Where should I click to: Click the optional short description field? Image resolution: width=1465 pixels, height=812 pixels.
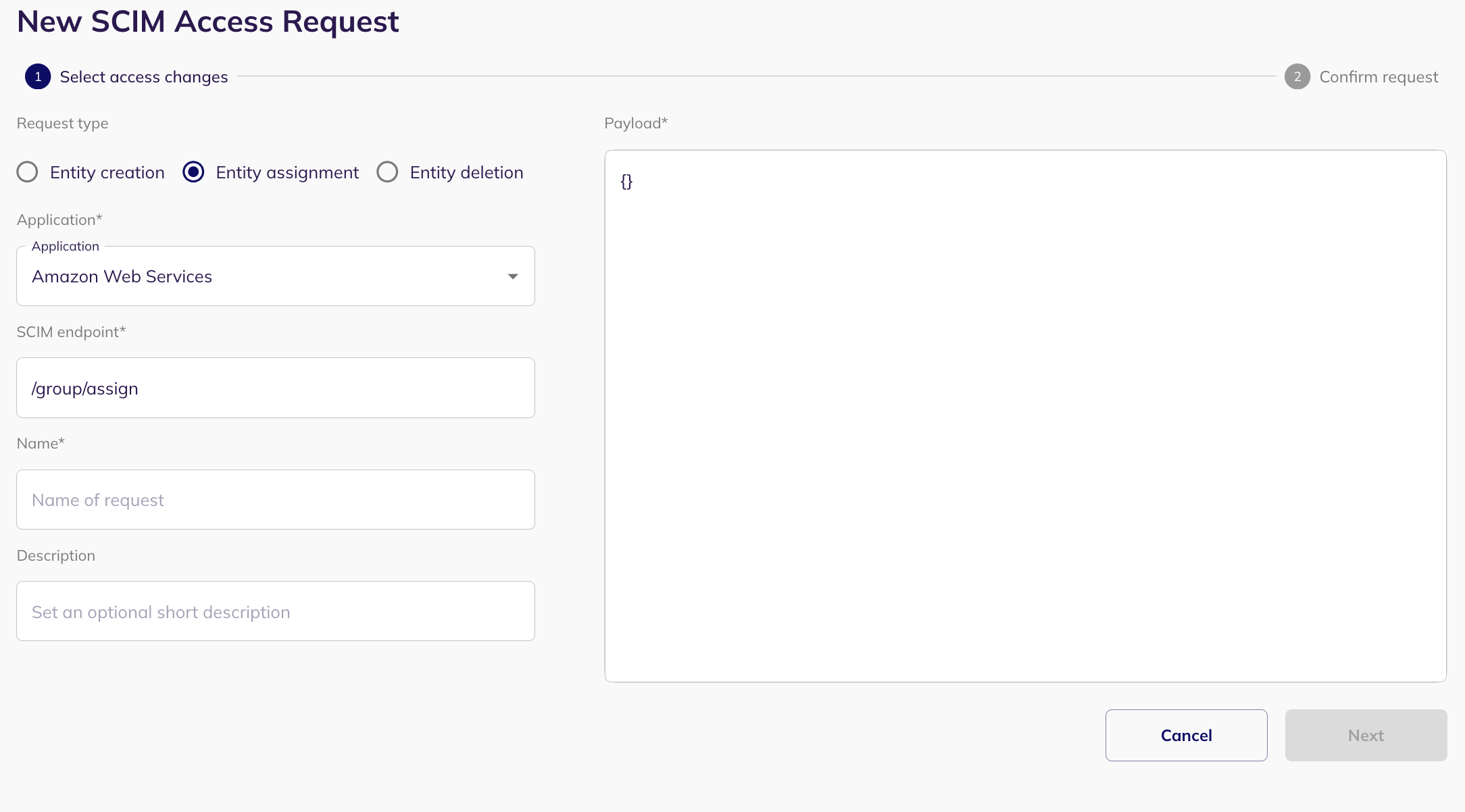pos(275,612)
